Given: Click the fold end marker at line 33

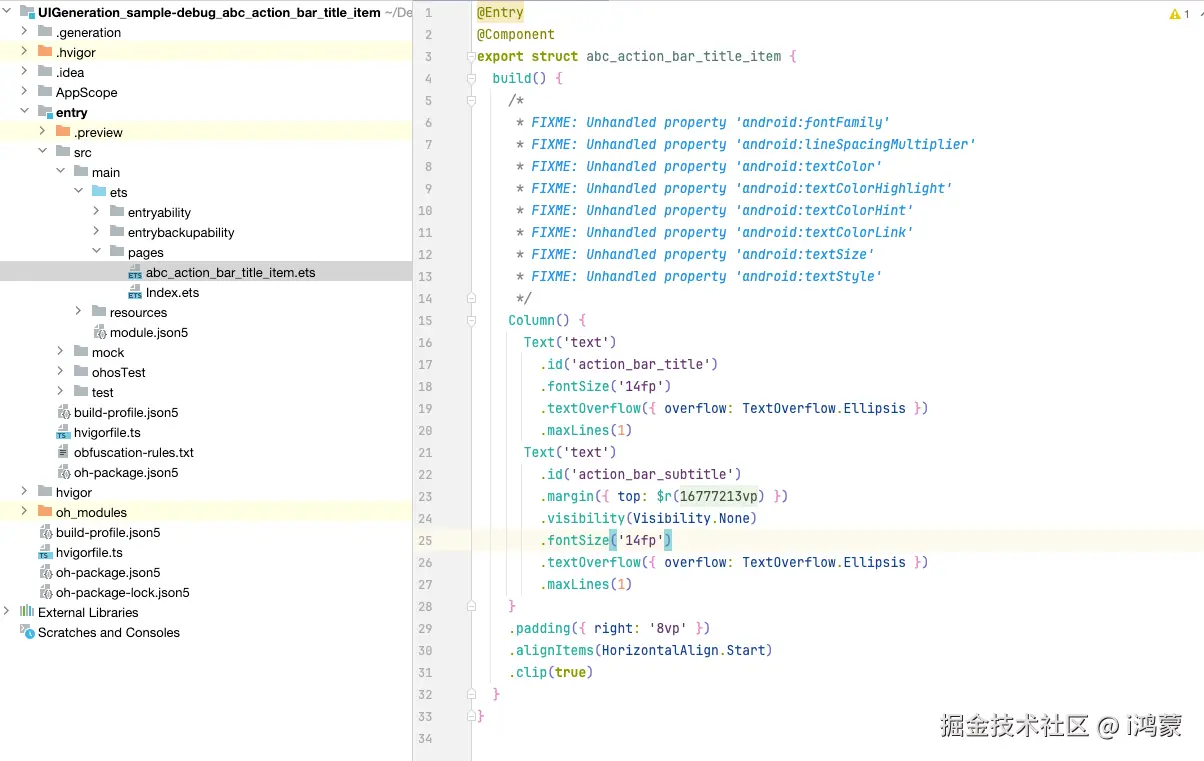Looking at the screenshot, I should [x=471, y=717].
